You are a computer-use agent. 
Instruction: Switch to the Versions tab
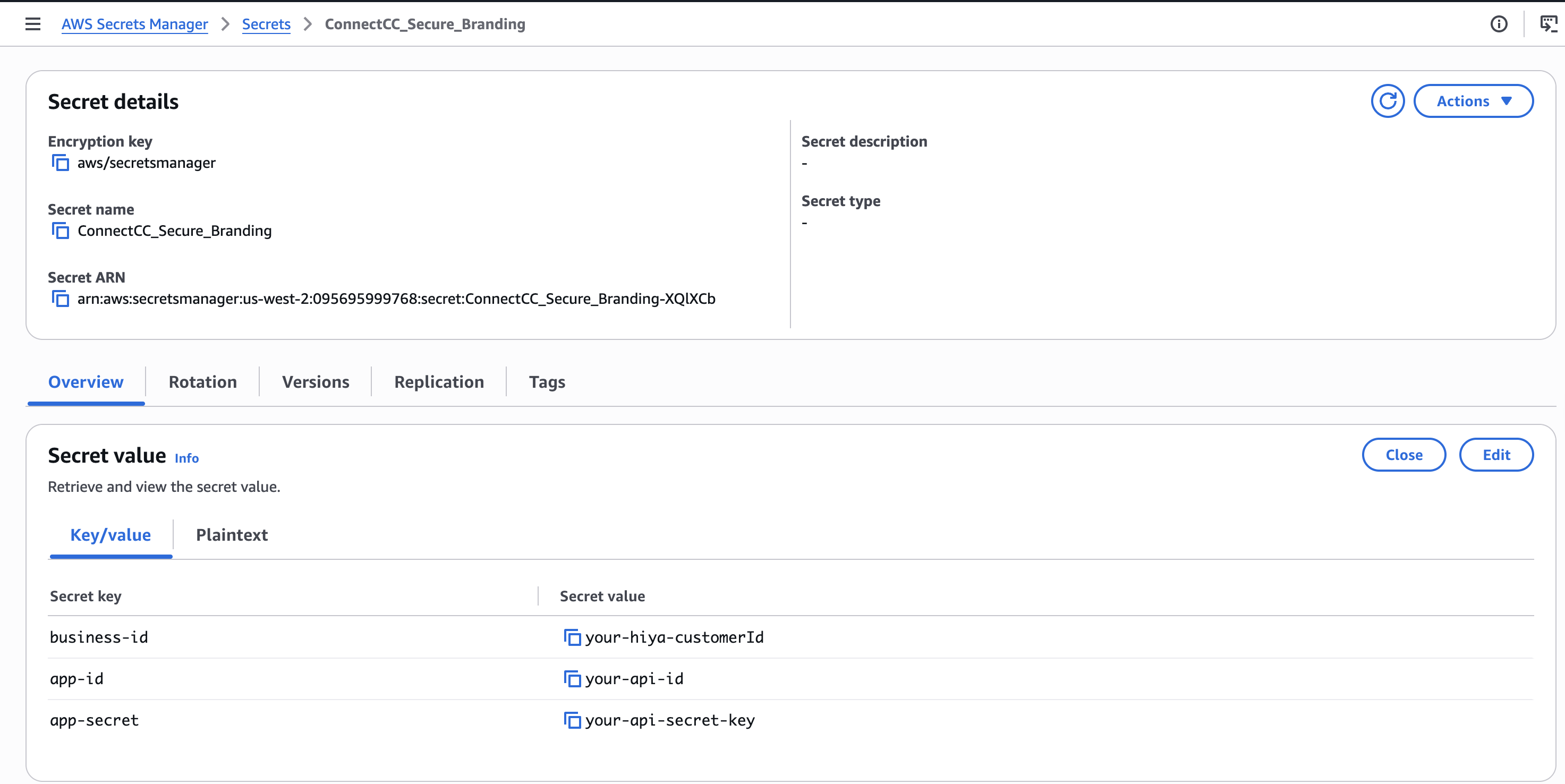coord(316,382)
